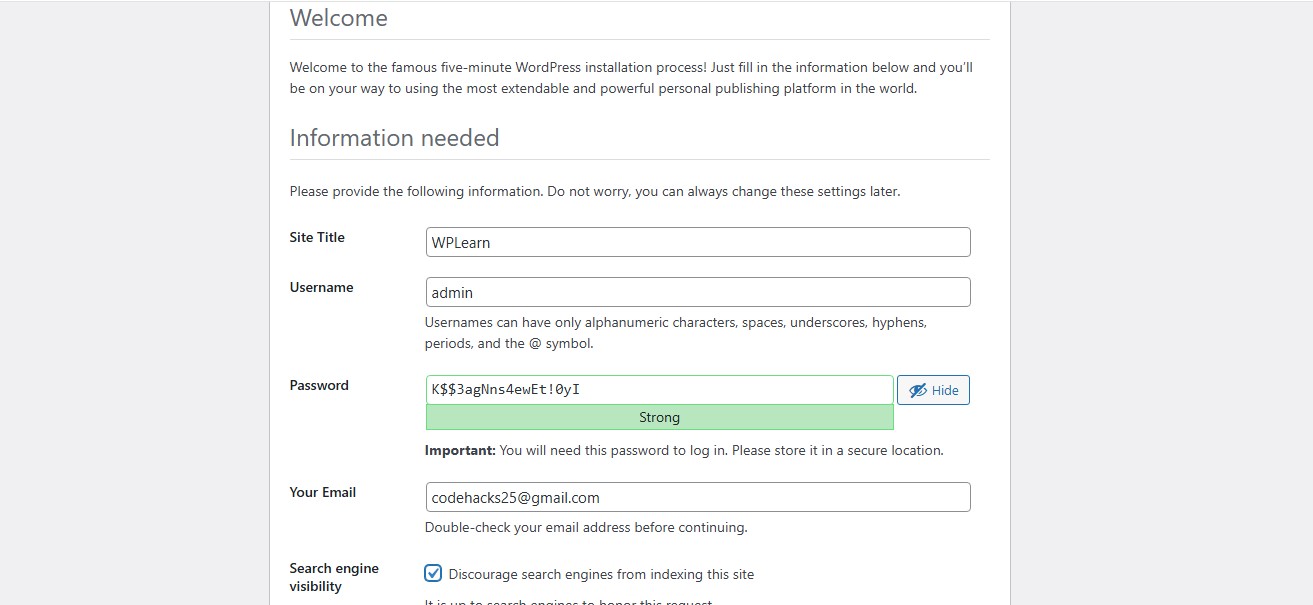Click the Your Email input box
This screenshot has width=1313, height=605.
coord(697,497)
